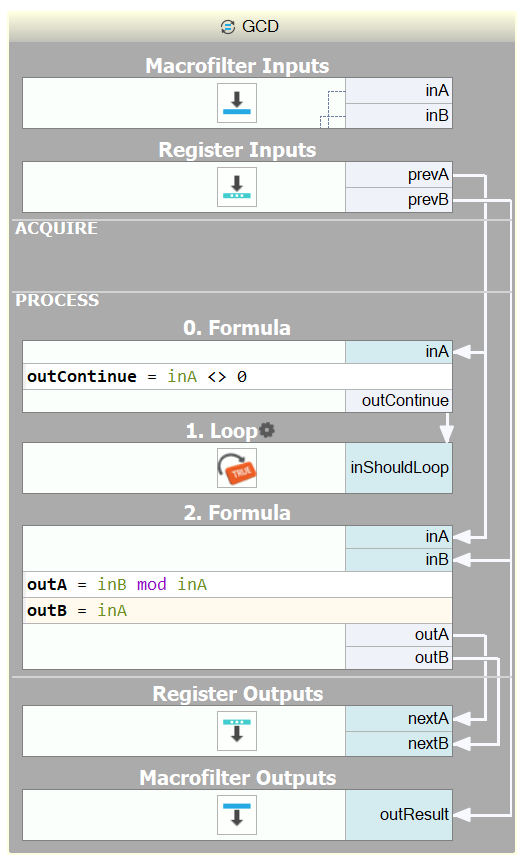The width and height of the screenshot is (524, 866).
Task: Click the GCD title loop icon
Action: (227, 27)
